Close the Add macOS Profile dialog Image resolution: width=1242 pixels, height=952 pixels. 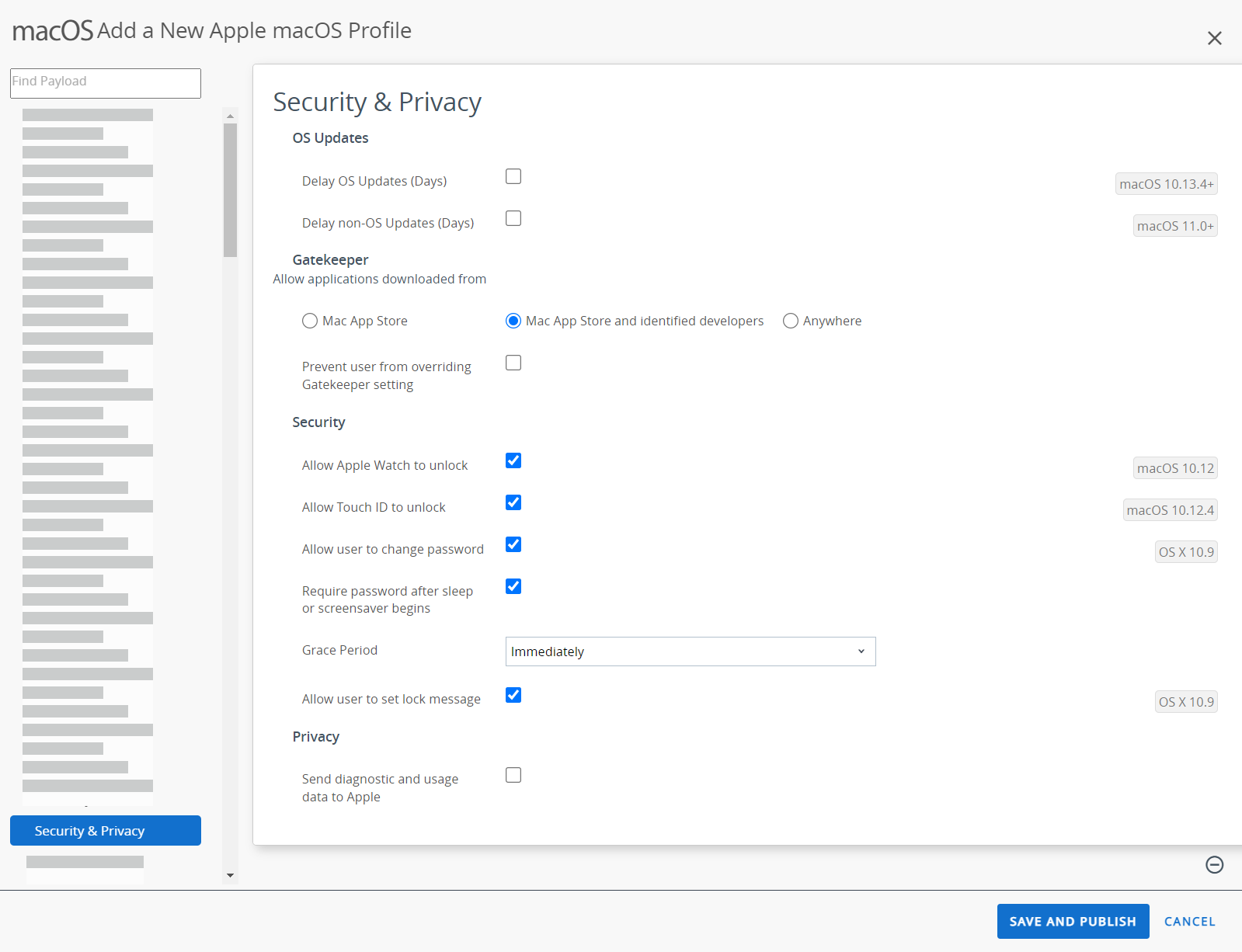[x=1215, y=38]
